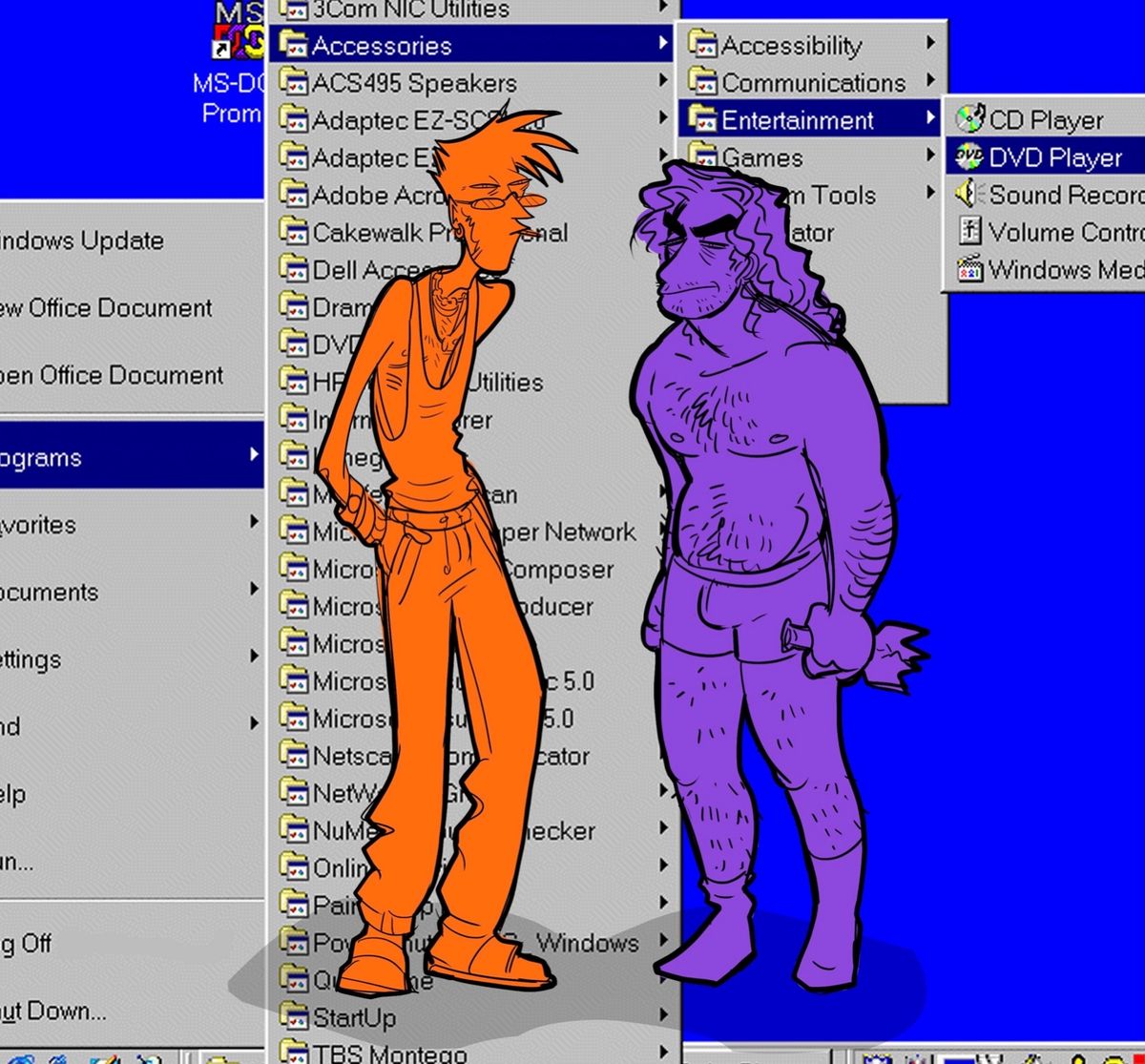The height and width of the screenshot is (1064, 1145).
Task: Click the Paint Shop Pro folder icon
Action: tap(293, 904)
